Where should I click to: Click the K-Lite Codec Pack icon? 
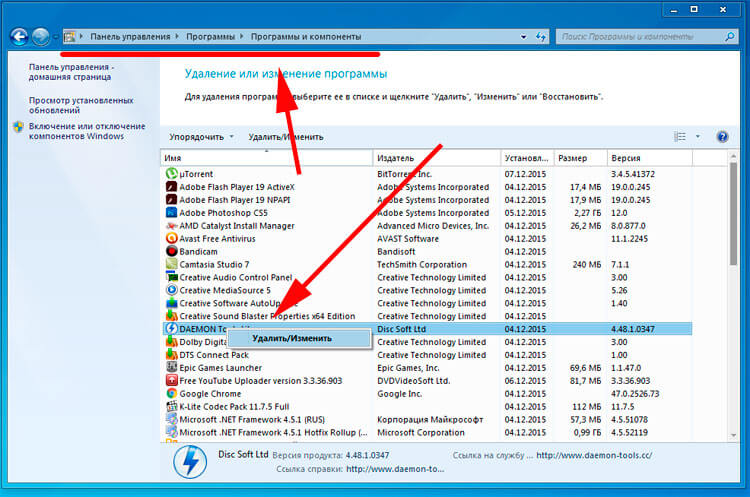coord(171,406)
